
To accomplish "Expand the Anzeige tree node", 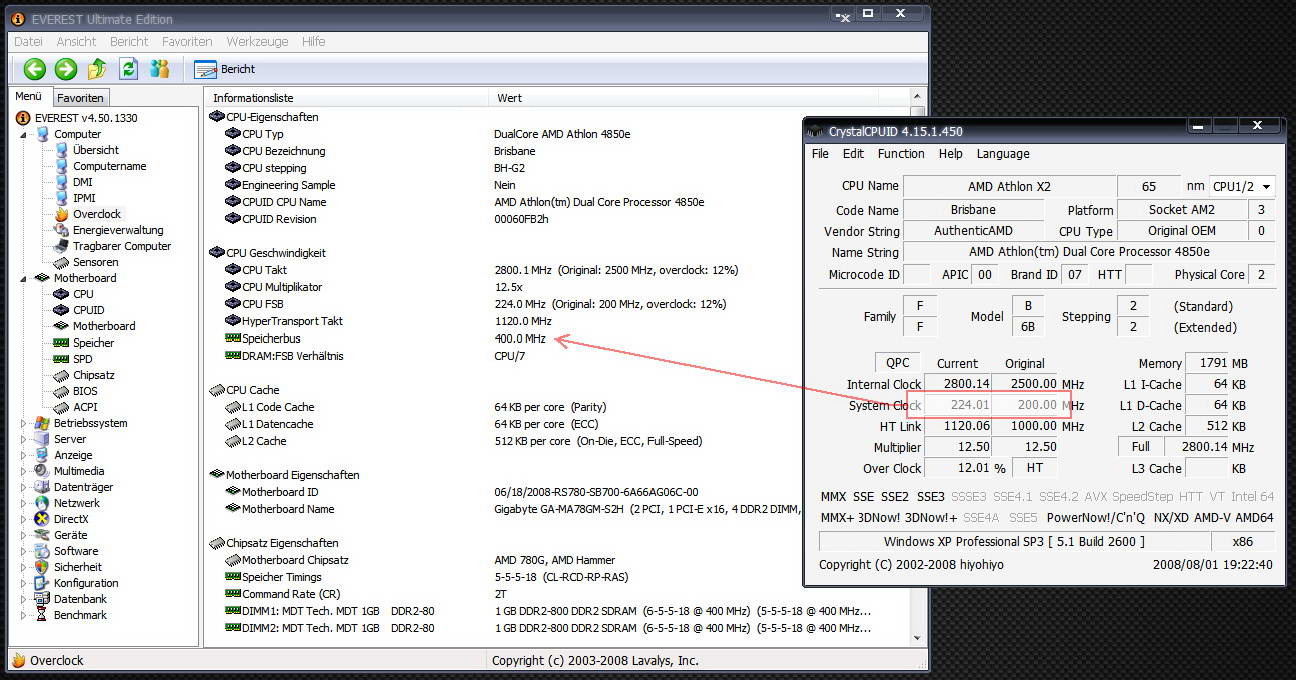I will [x=25, y=455].
